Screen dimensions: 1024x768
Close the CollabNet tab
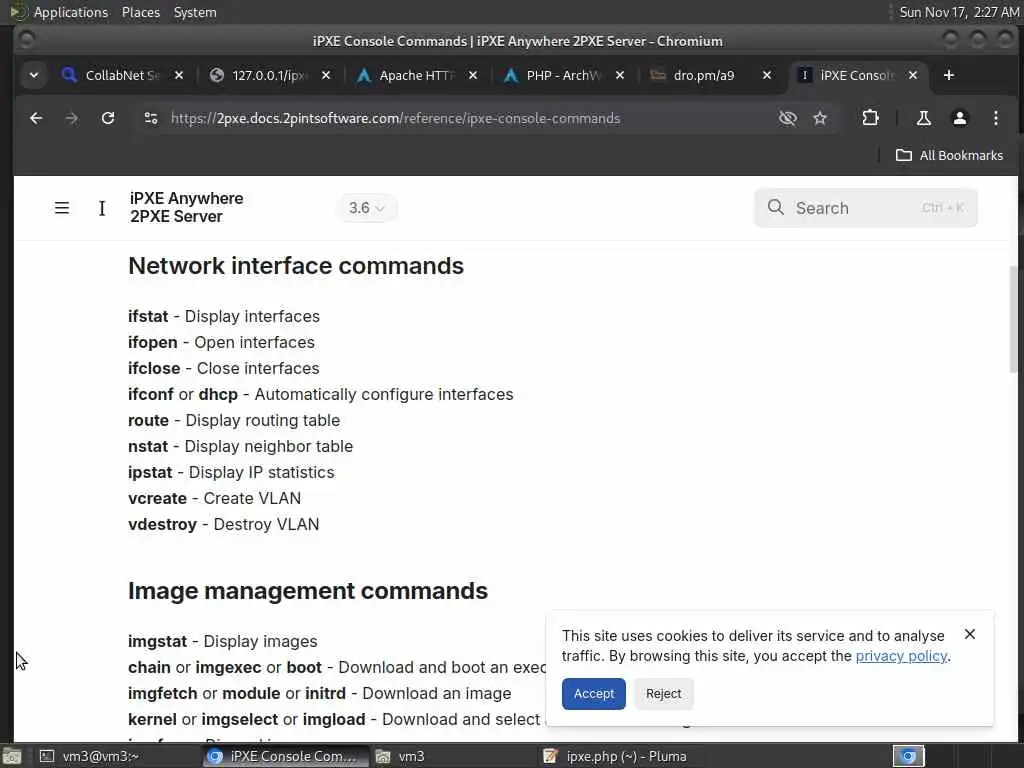coord(179,75)
